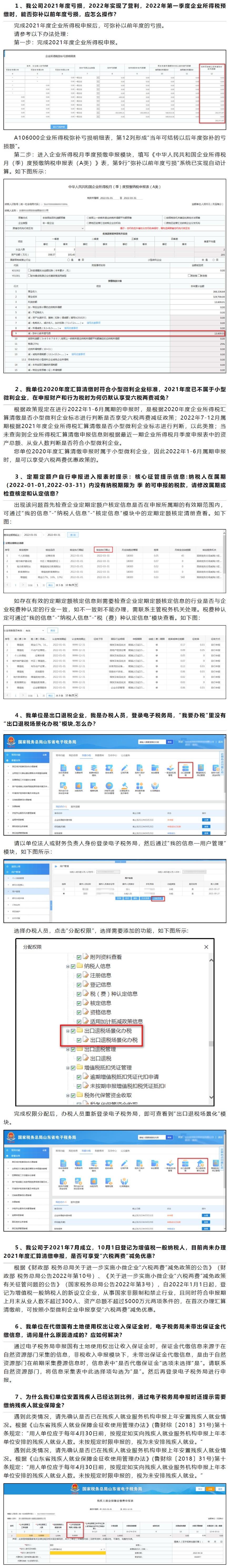Click the 国家税务总局山东省电子税务局 title in first portal
Screen dimensions: 229x1568
[47, 742]
